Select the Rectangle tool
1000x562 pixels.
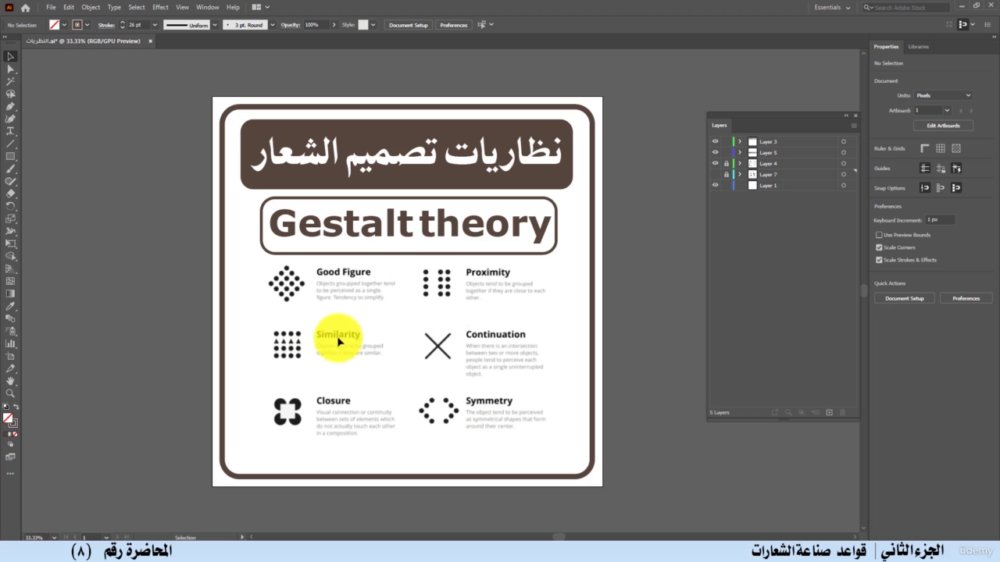click(10, 156)
